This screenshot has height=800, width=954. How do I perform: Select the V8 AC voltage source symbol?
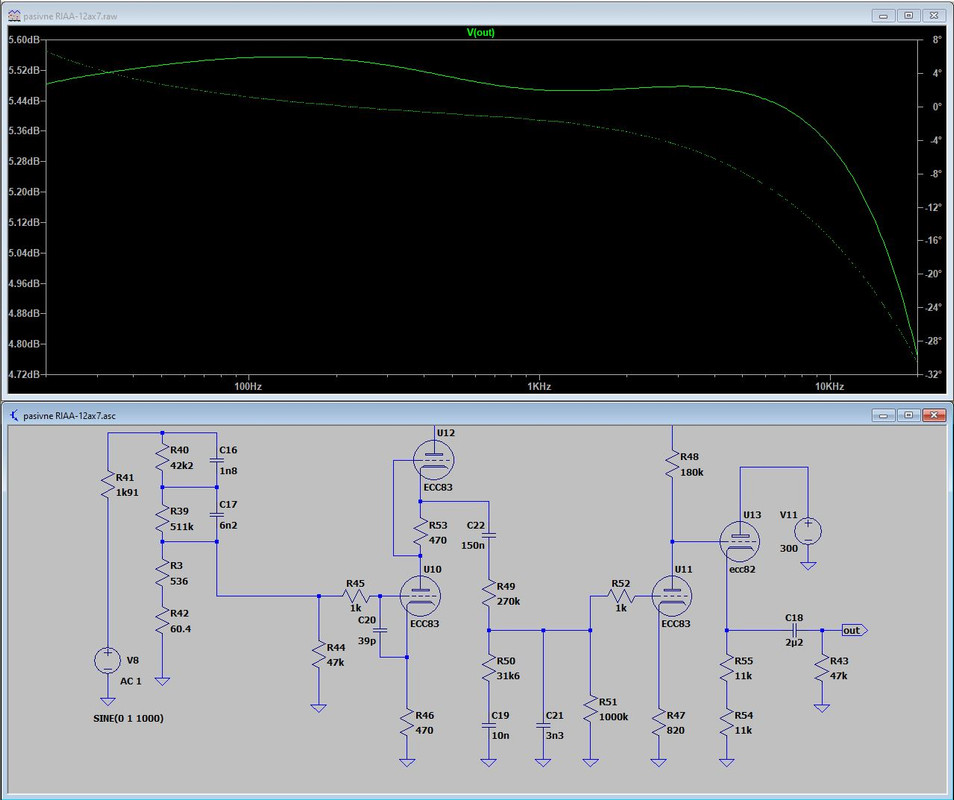click(108, 660)
